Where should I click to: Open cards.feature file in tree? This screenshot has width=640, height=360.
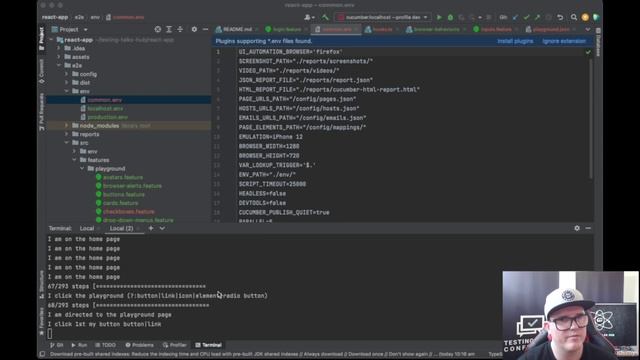[120, 203]
